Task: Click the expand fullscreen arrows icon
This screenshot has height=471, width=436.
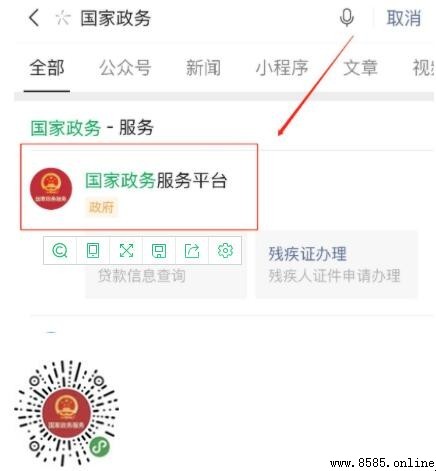Action: pos(126,250)
